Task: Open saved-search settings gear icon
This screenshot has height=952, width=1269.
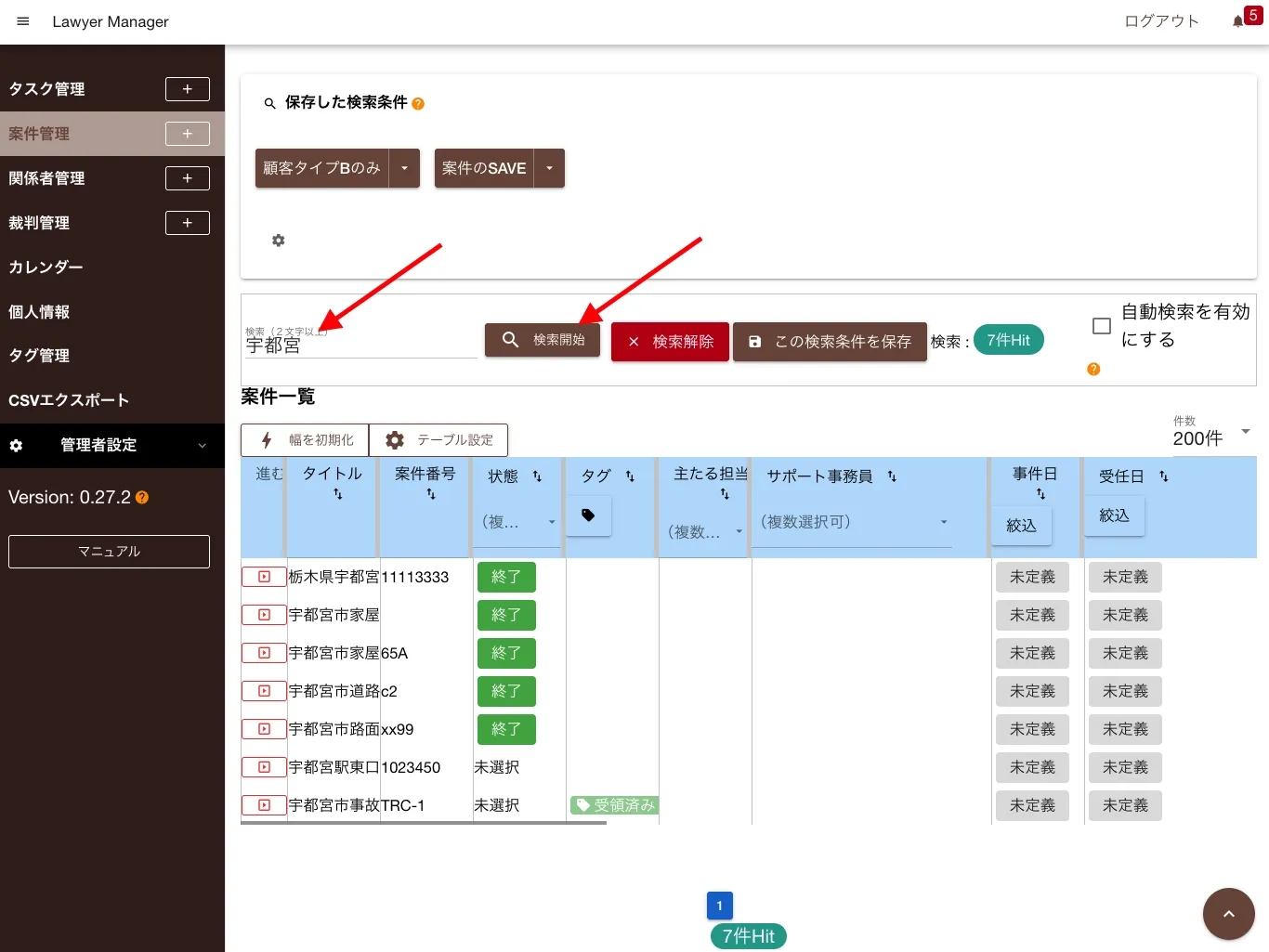Action: click(x=278, y=241)
